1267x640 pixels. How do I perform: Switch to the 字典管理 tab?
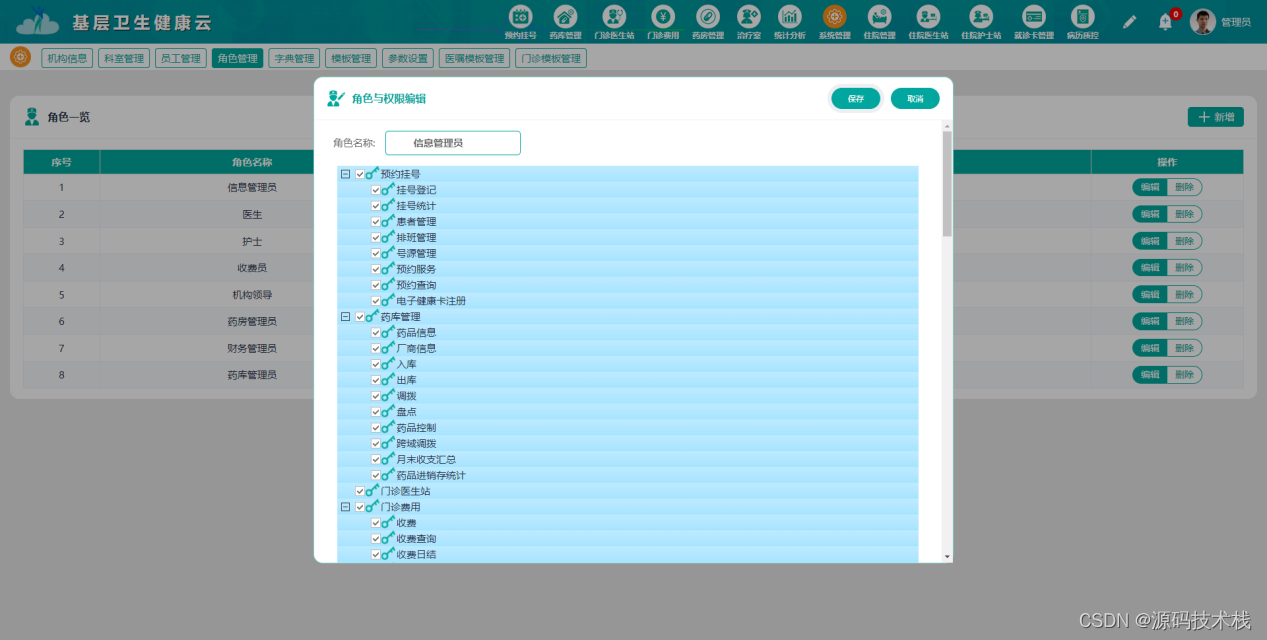pos(294,58)
